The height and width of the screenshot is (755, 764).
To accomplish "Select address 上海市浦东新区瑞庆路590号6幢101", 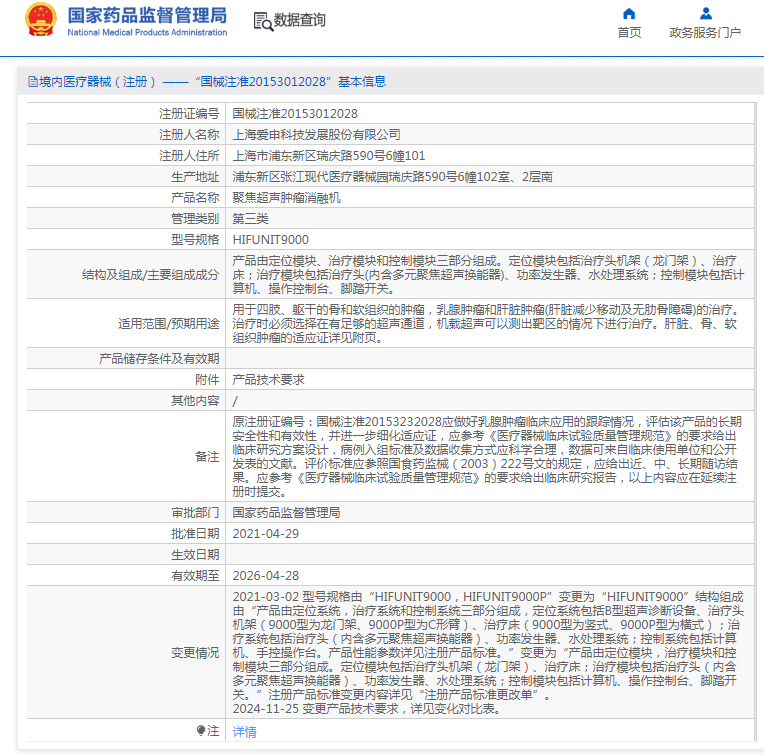I will pyautogui.click(x=329, y=155).
